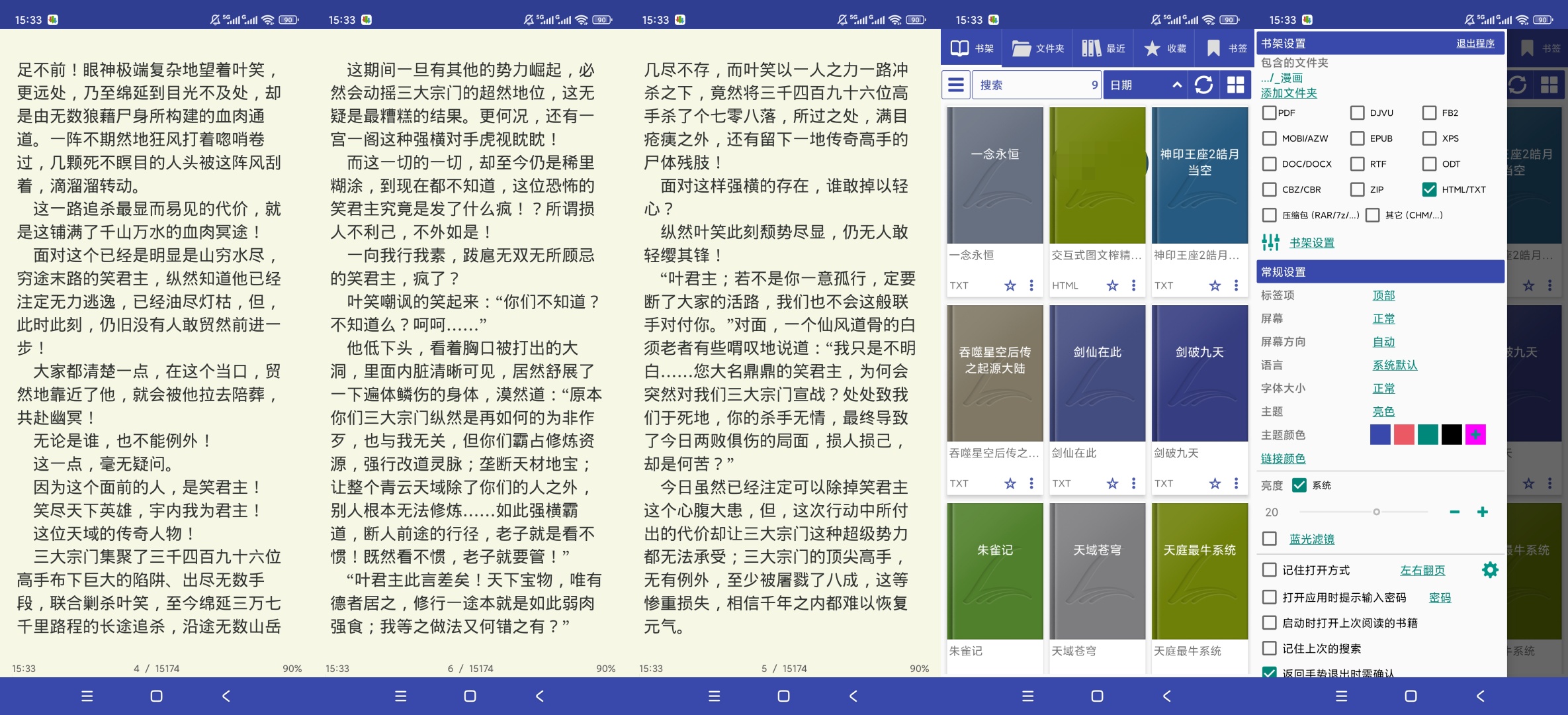Tap Android home button under settings screen

tap(1411, 696)
